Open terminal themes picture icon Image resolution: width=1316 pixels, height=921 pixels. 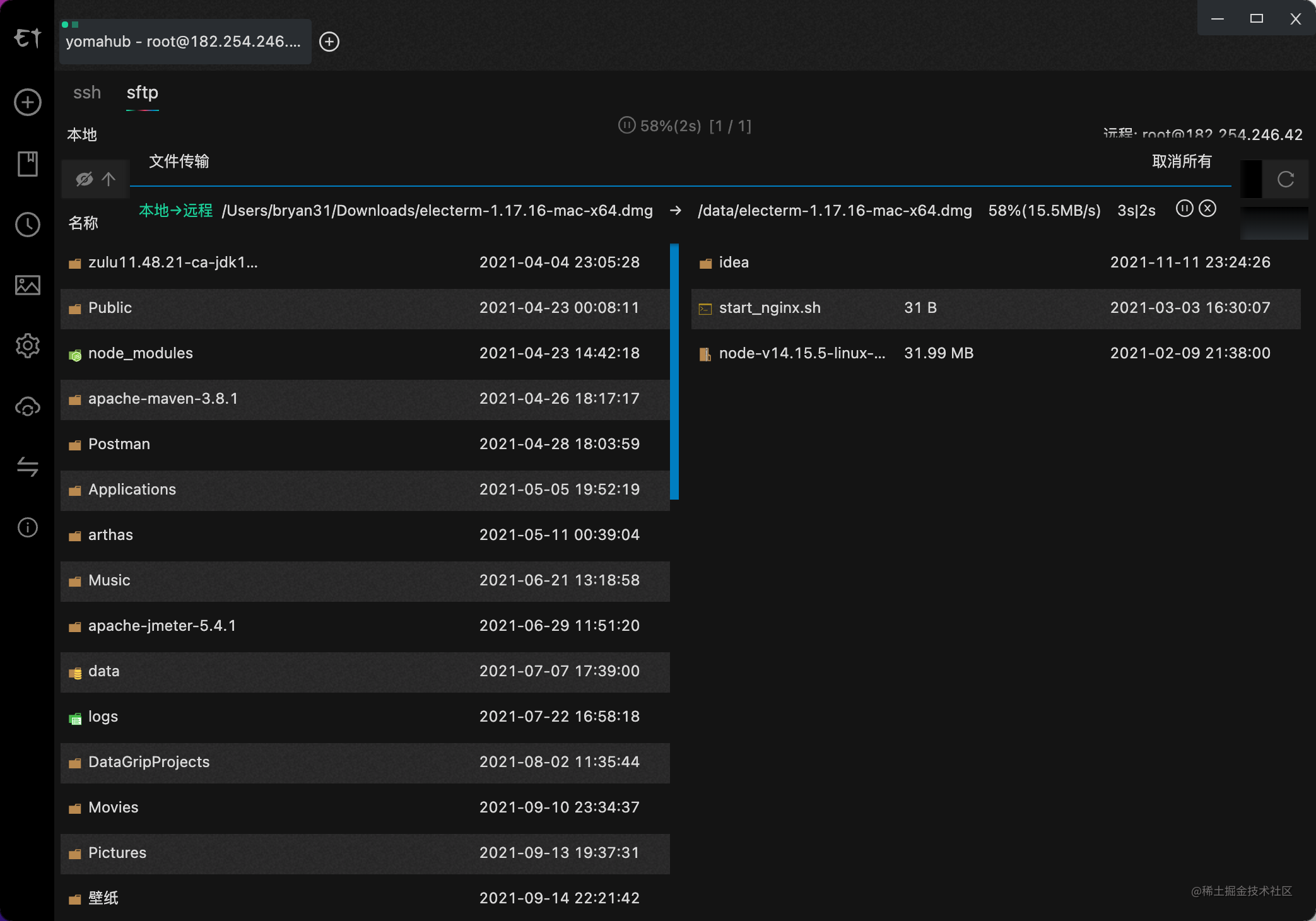click(x=28, y=285)
